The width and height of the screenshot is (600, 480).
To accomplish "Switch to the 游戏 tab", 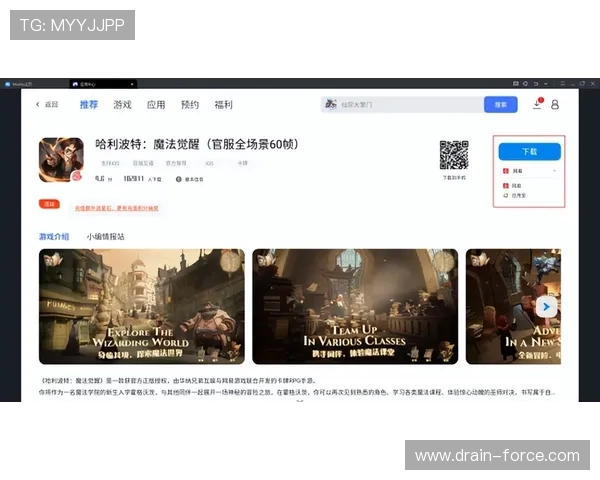I will (x=122, y=104).
